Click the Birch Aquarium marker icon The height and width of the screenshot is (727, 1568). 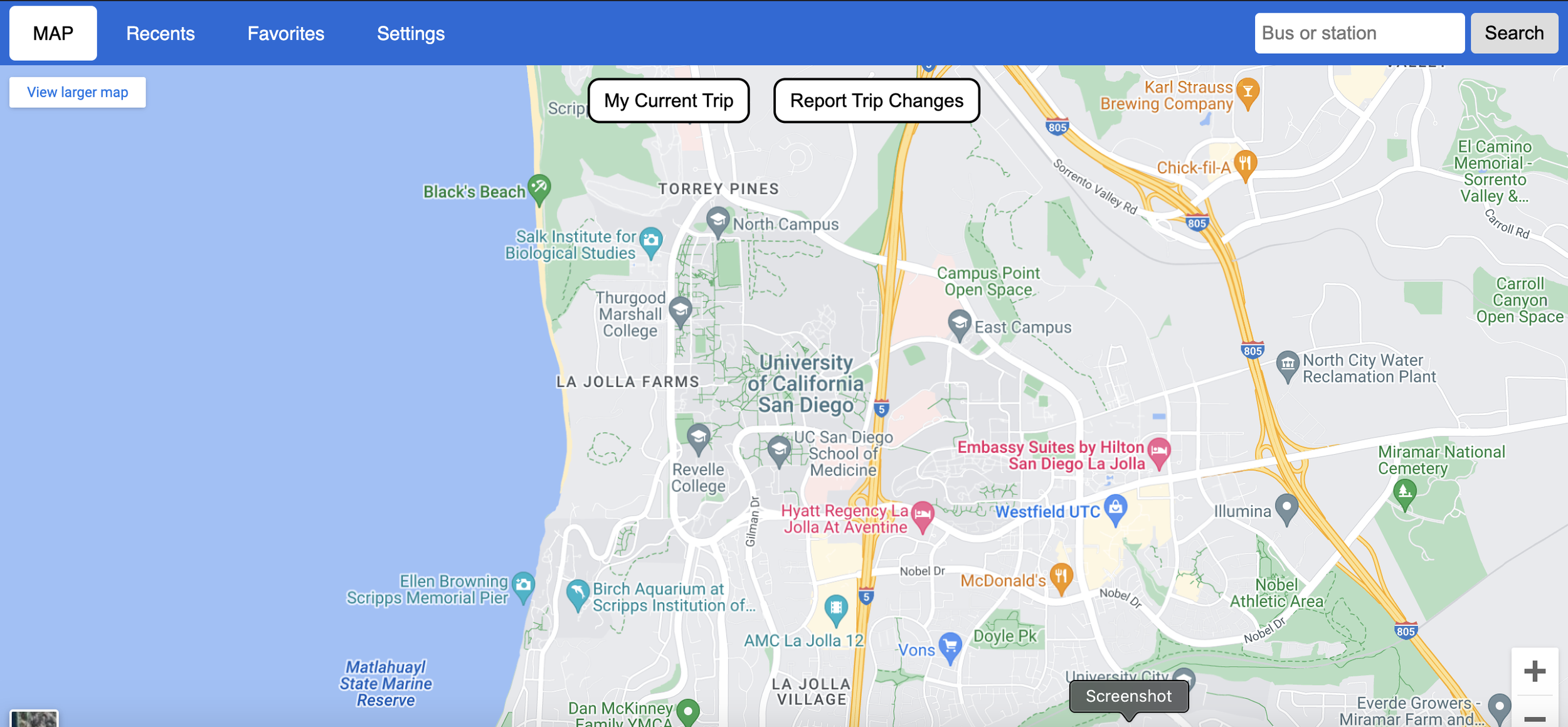coord(577,593)
